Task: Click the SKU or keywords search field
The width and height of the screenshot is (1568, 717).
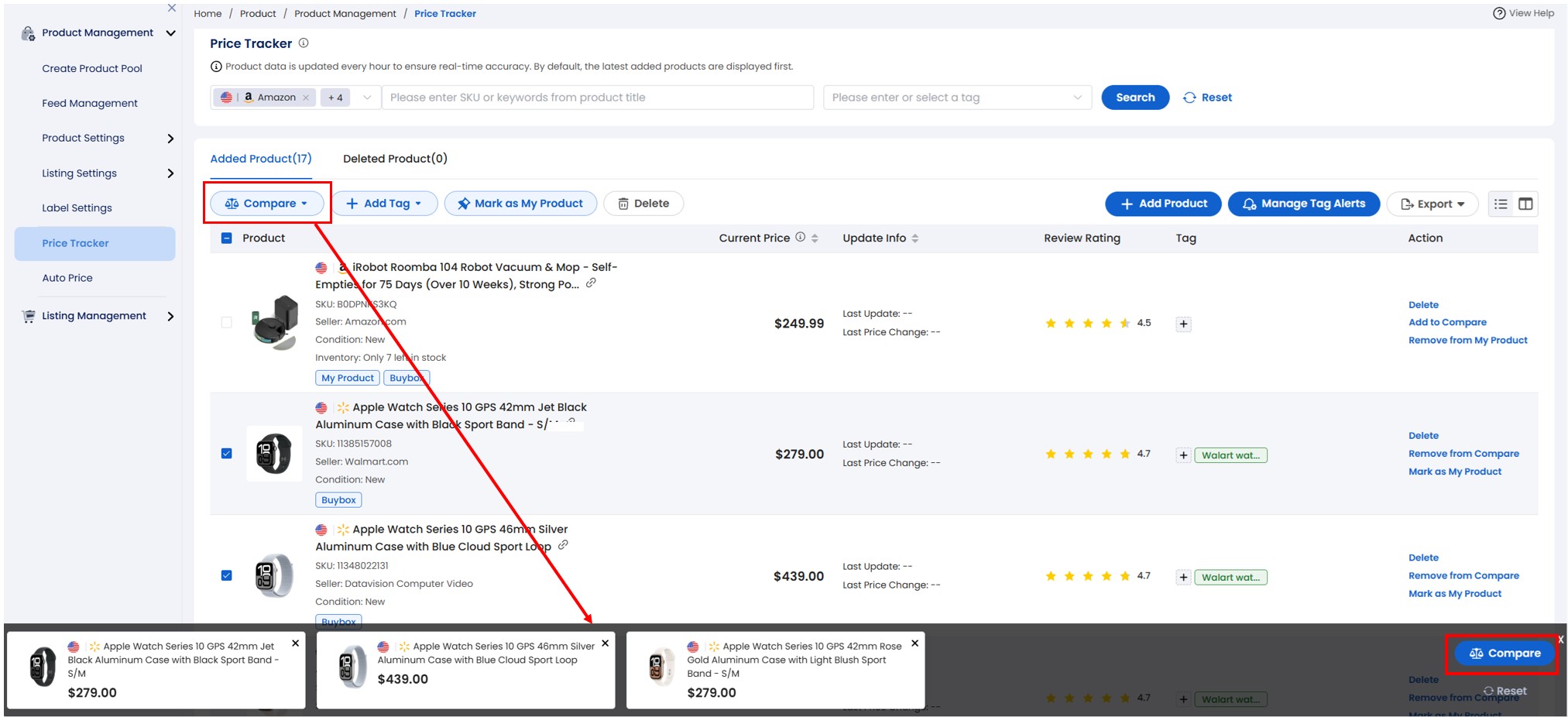Action: point(598,98)
